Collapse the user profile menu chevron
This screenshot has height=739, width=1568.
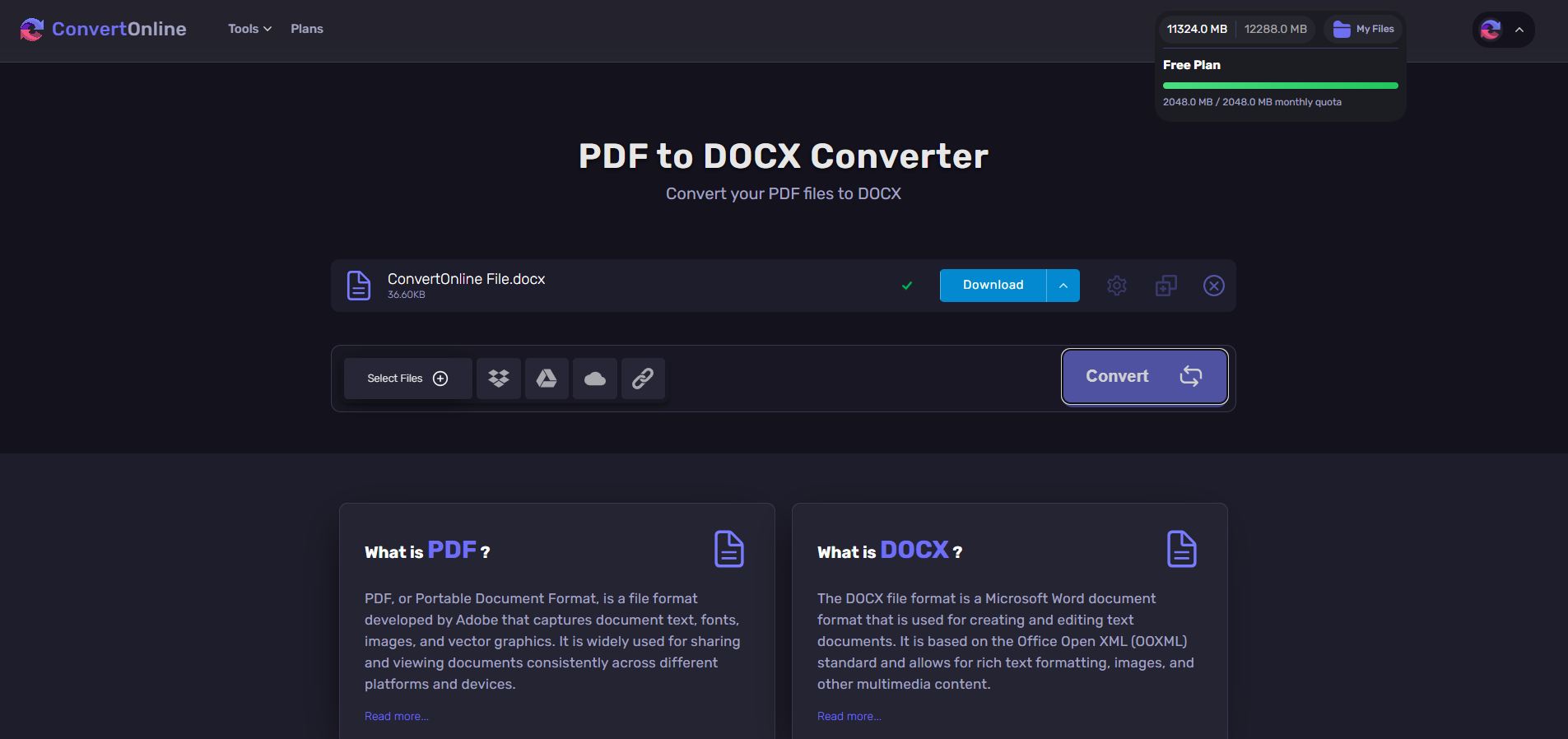(x=1519, y=30)
